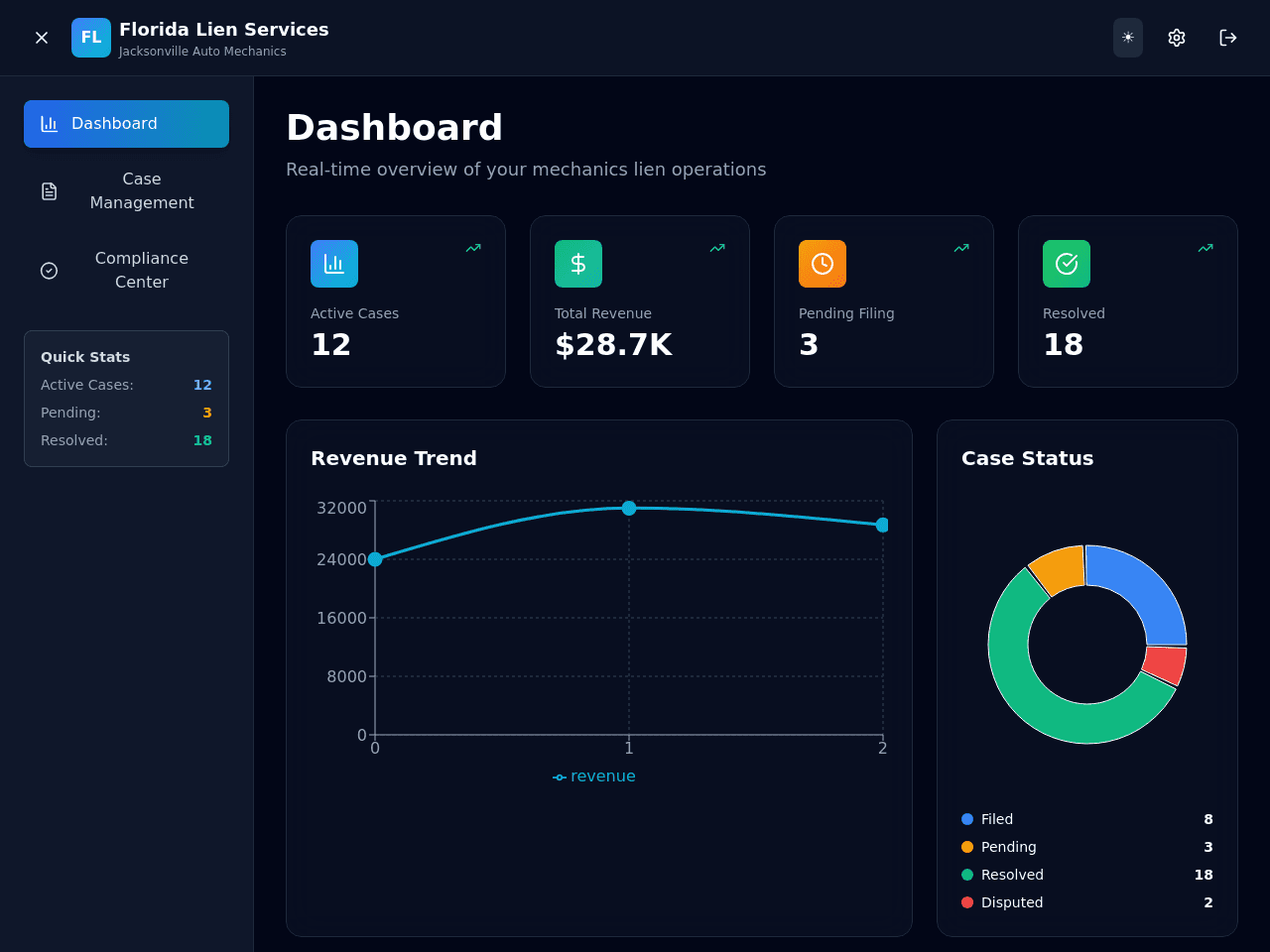The height and width of the screenshot is (952, 1270).
Task: Open settings via gear icon
Action: point(1177,38)
